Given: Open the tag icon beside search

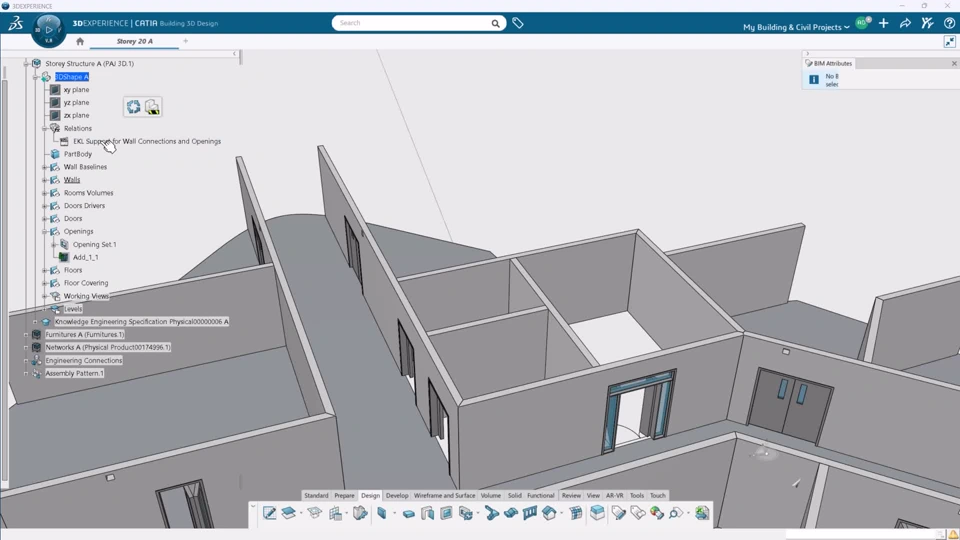Looking at the screenshot, I should [518, 23].
